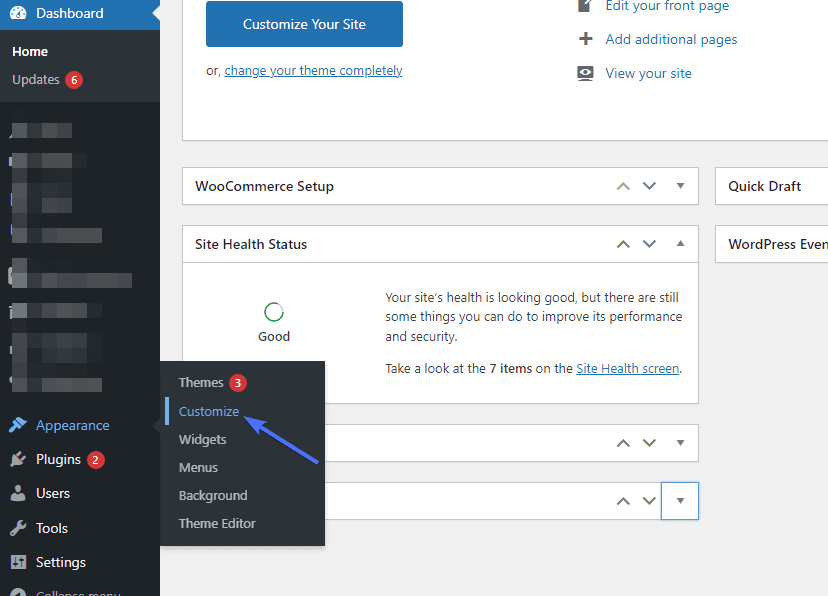Select Menus in Appearance submenu
This screenshot has width=828, height=596.
[x=199, y=468]
